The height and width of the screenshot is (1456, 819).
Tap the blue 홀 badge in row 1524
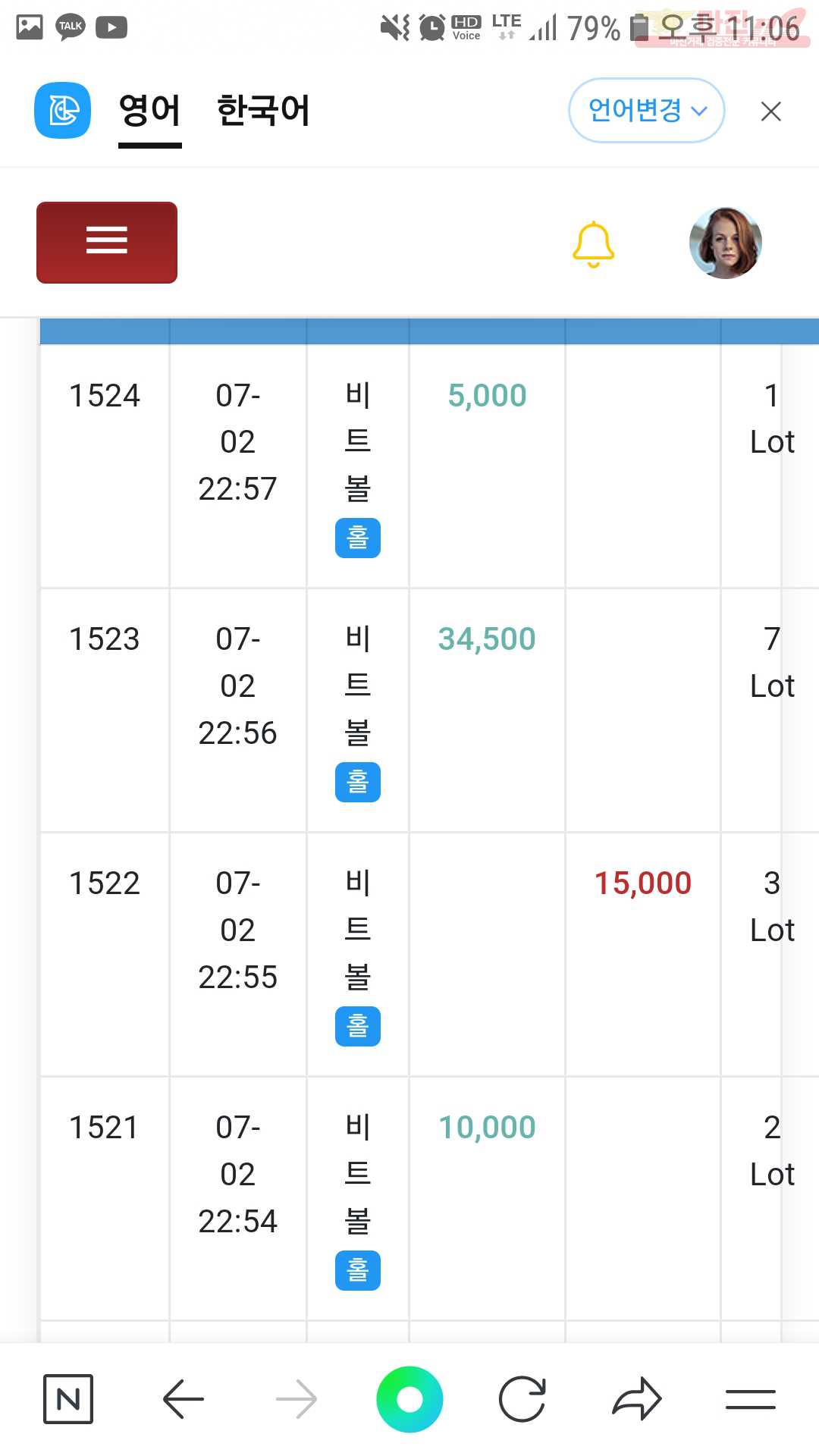(358, 538)
